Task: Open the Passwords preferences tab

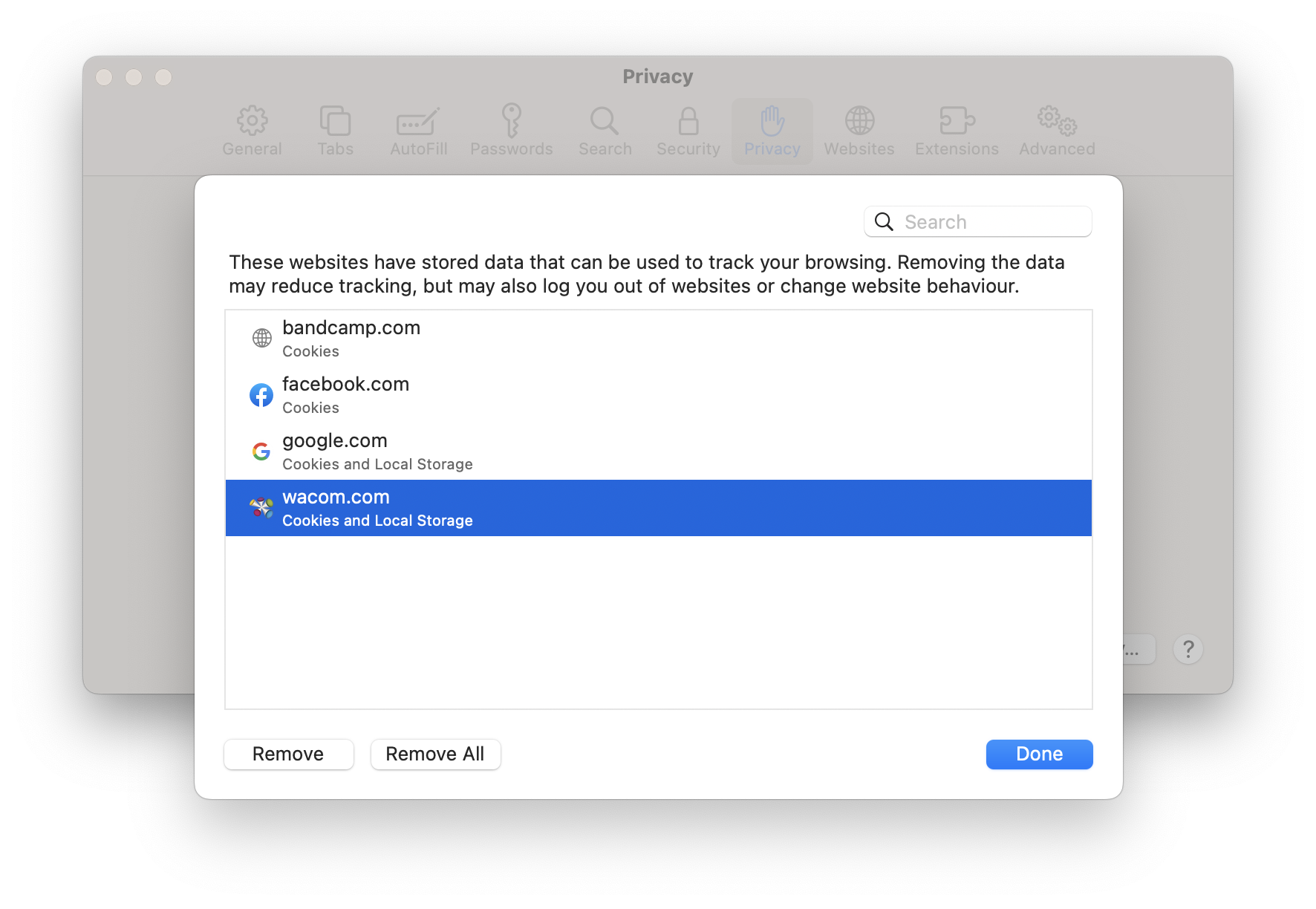Action: point(511,130)
